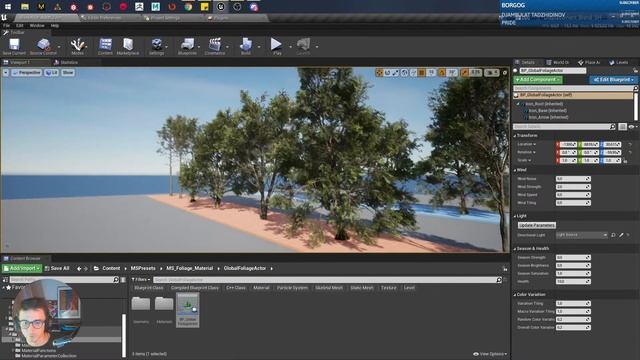Open the Content toolbar button
Image resolution: width=640 pixels, height=360 pixels.
click(105, 47)
